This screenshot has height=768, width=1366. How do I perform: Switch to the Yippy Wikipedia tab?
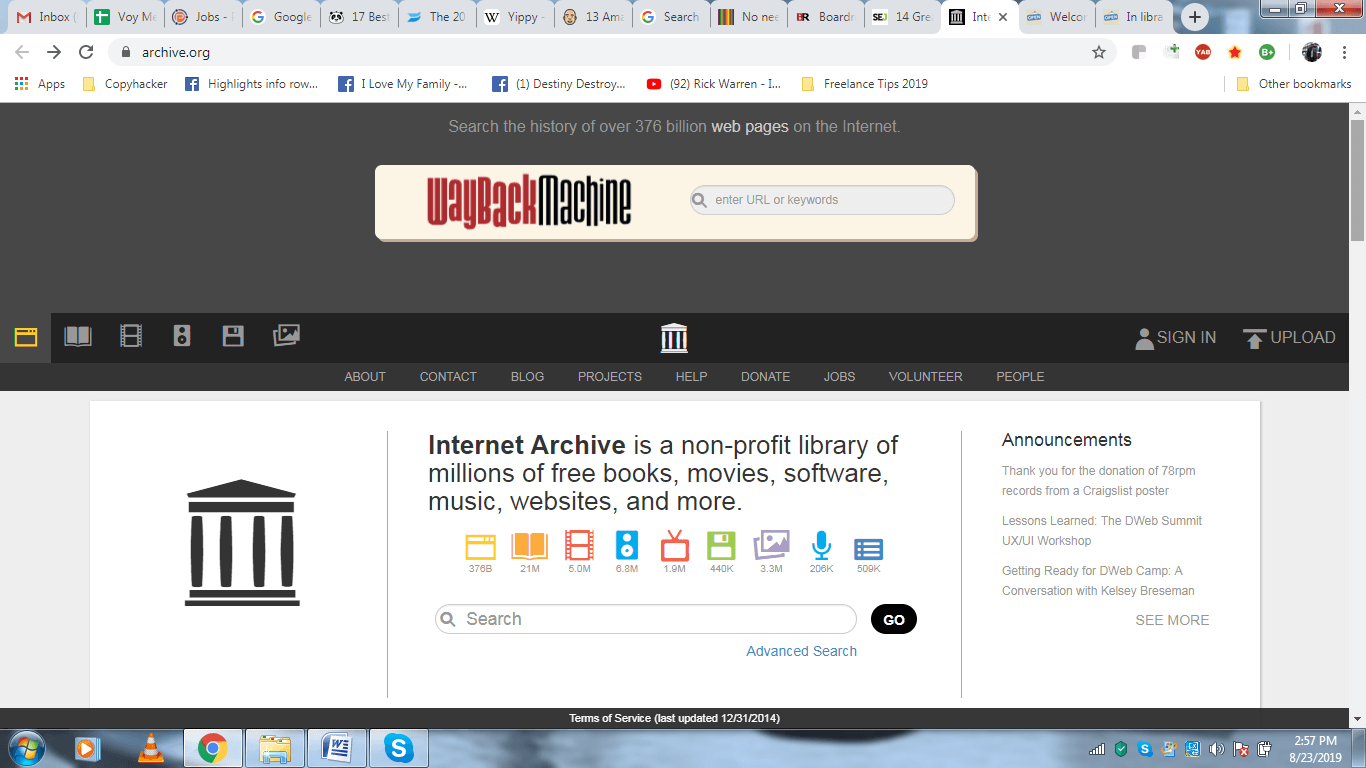516,17
